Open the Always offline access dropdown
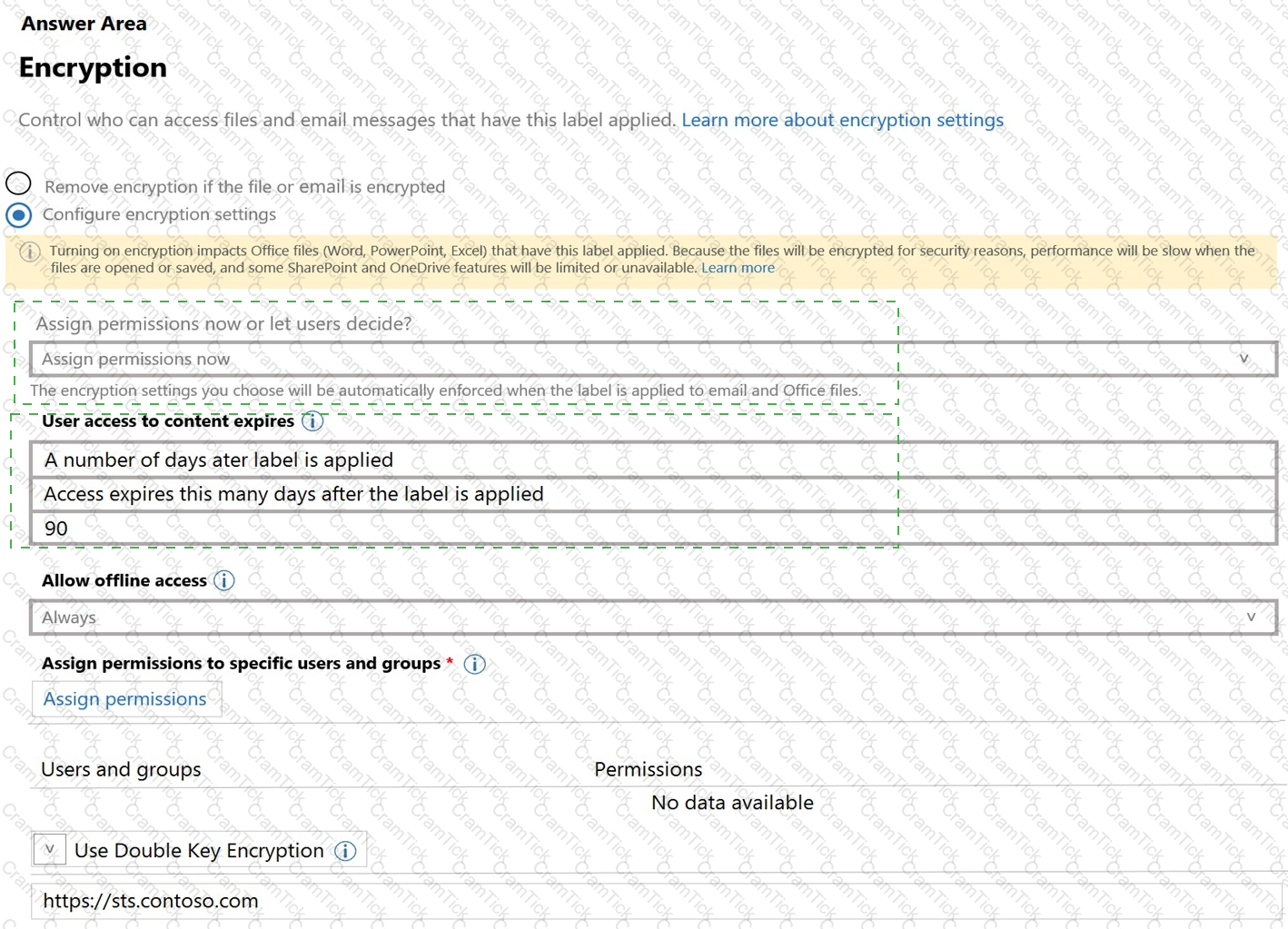 pos(654,618)
